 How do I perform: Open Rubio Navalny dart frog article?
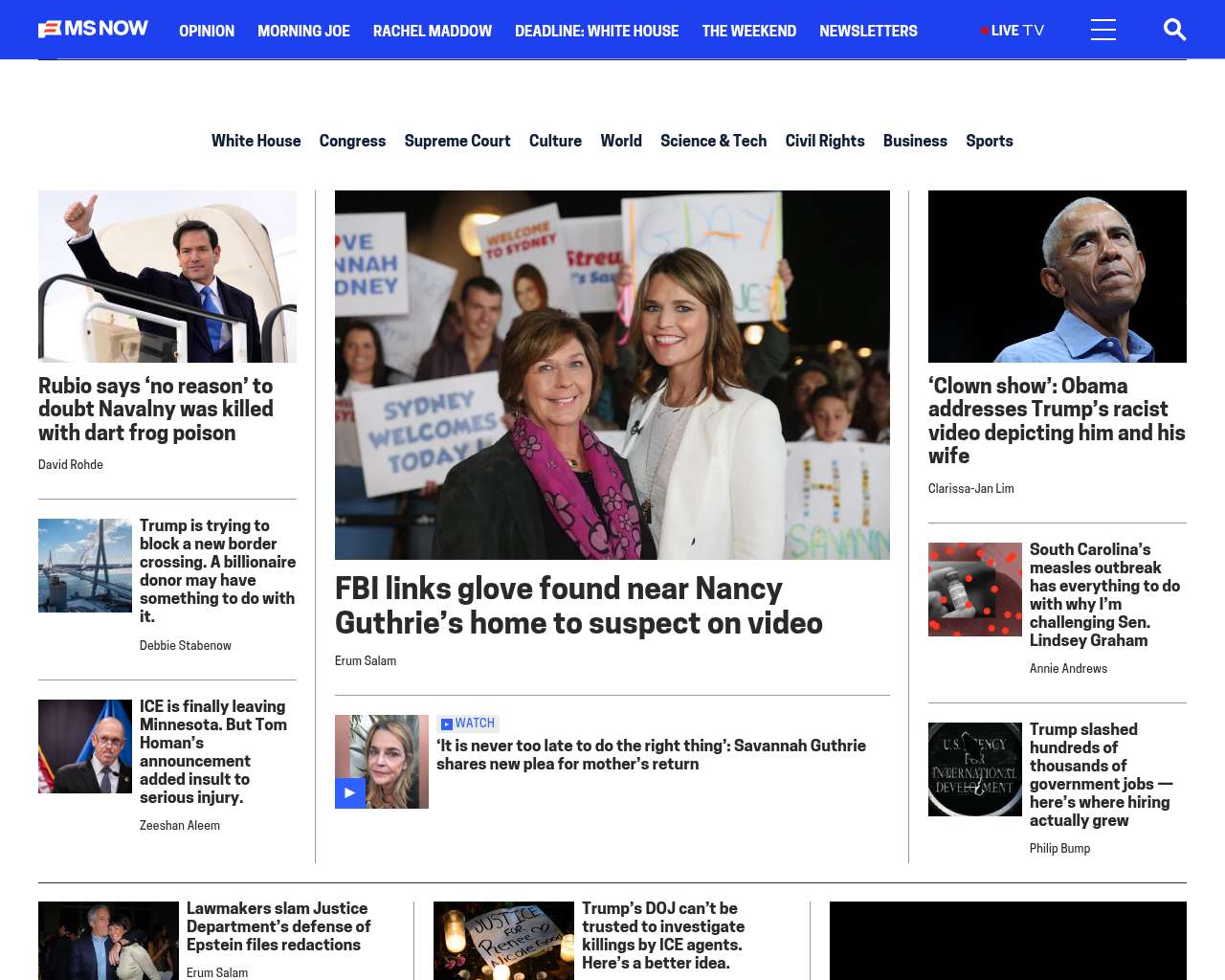[x=156, y=409]
